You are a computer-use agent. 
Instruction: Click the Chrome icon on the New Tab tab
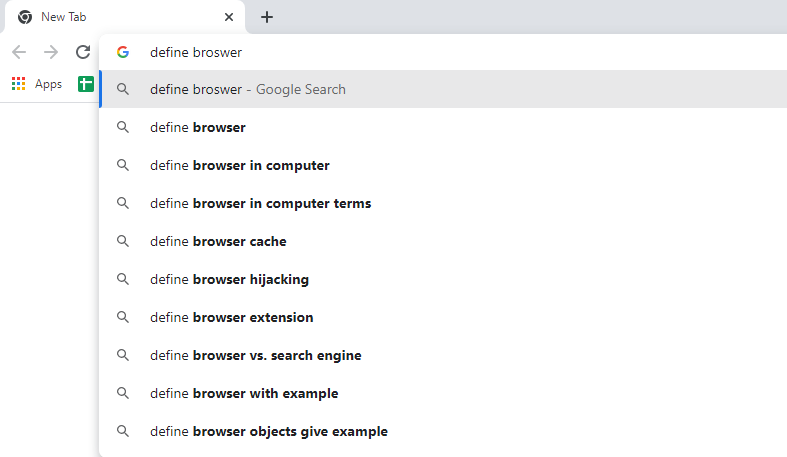pos(25,18)
